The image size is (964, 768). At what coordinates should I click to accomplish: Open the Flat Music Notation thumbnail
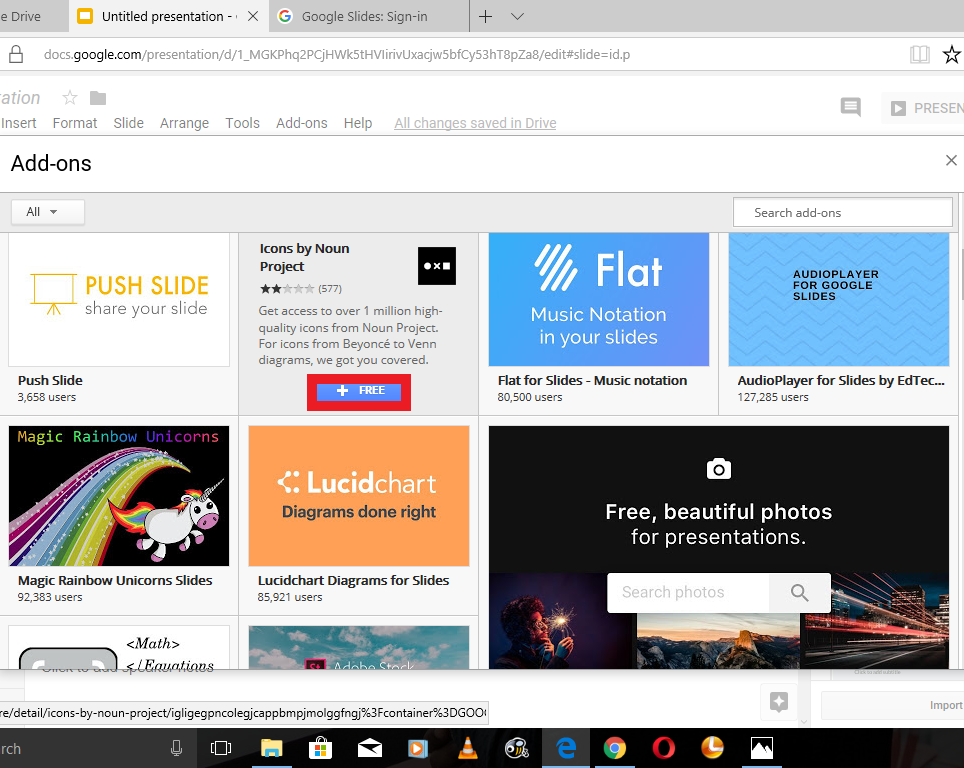tap(599, 299)
